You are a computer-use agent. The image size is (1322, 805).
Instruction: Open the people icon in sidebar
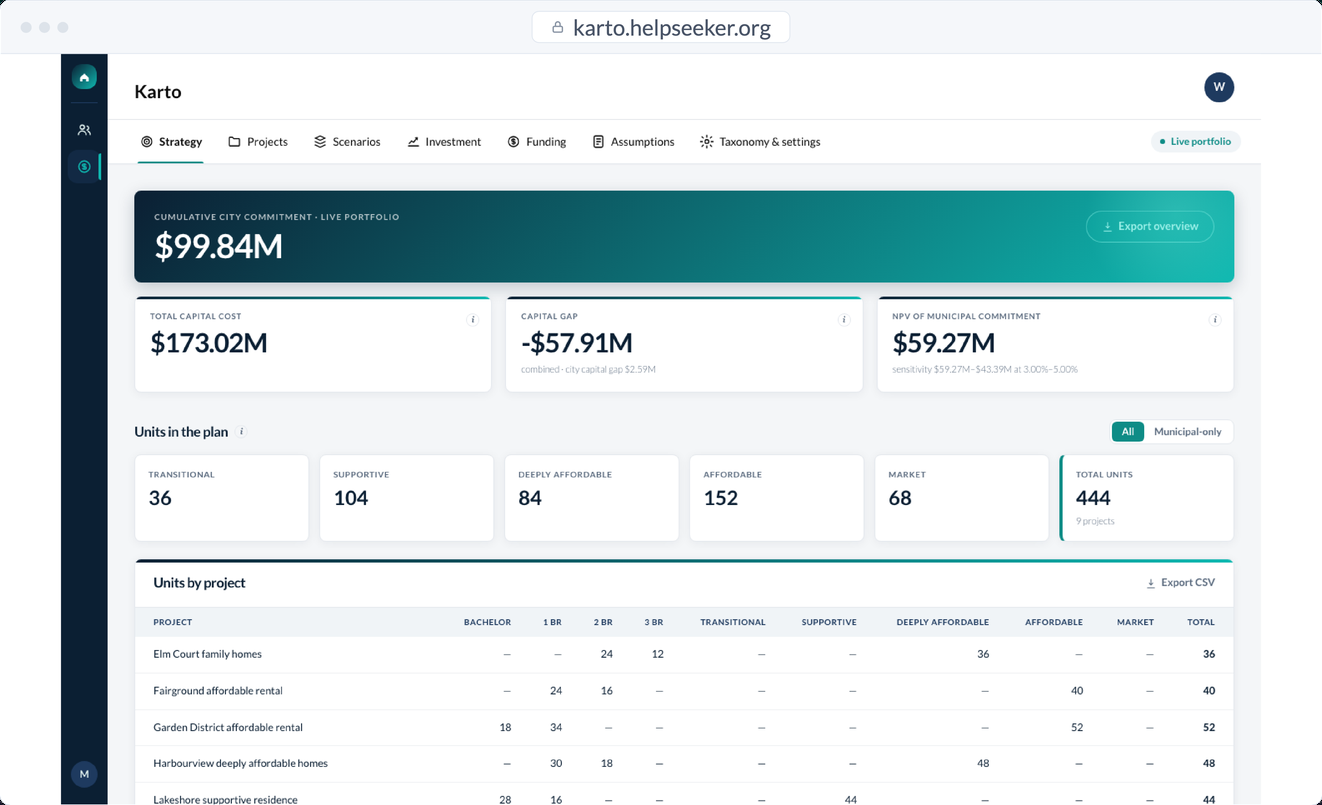(84, 130)
